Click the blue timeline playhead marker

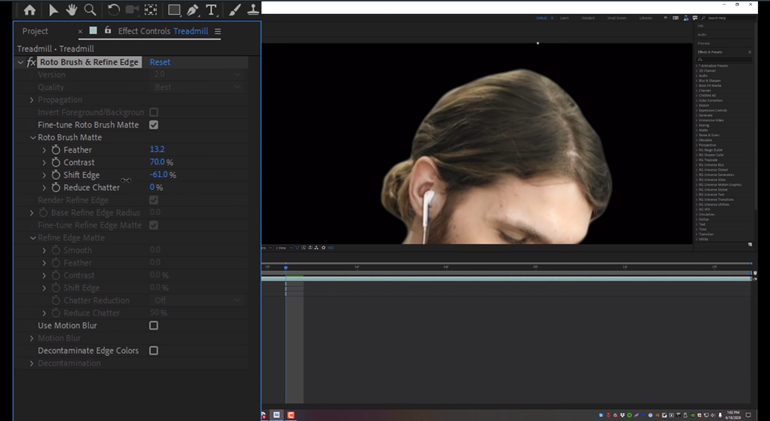[x=285, y=267]
